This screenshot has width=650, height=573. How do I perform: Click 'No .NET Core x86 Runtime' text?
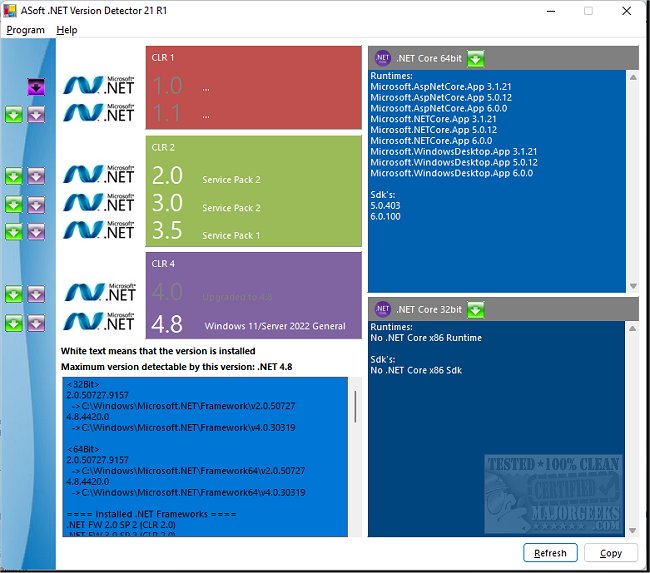[x=426, y=338]
